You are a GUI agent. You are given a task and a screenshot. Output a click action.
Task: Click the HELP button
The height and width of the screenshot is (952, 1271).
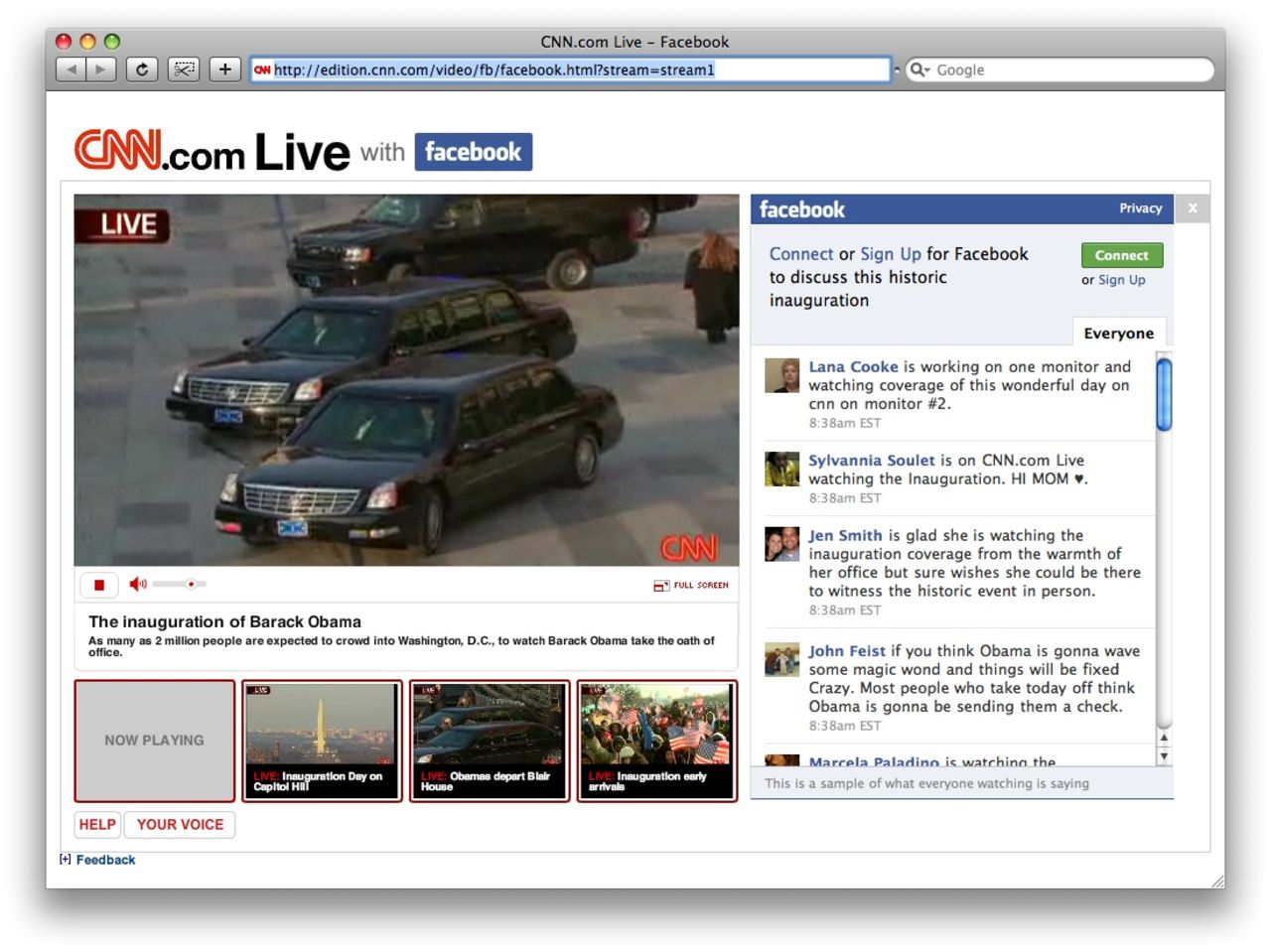[x=97, y=824]
